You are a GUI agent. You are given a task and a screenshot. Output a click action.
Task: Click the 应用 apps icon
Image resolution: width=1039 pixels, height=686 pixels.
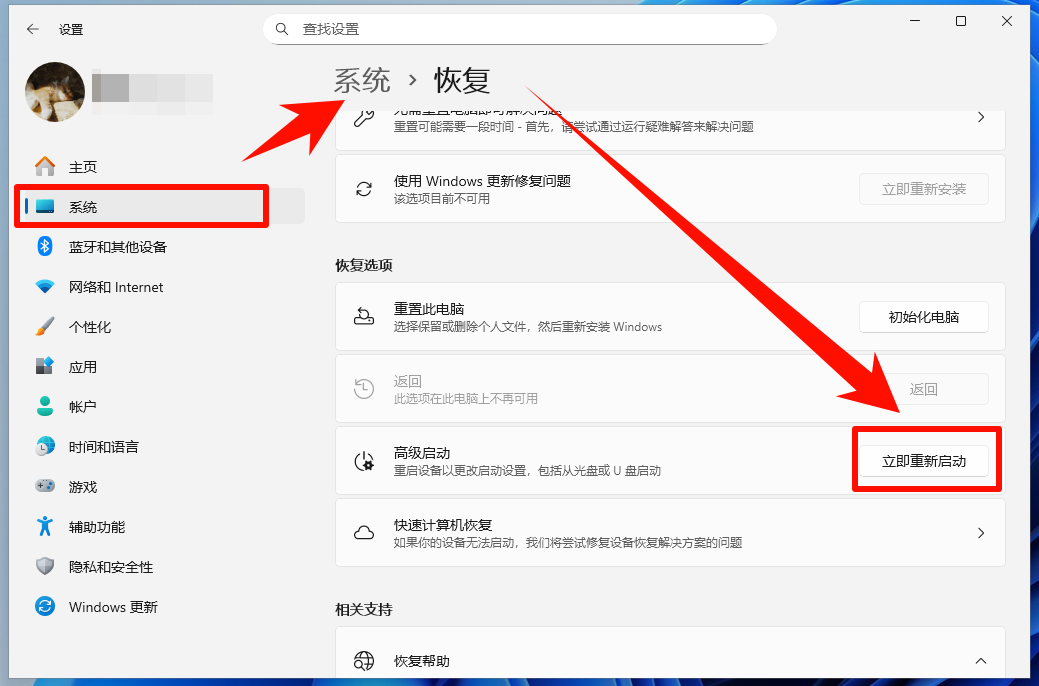pyautogui.click(x=45, y=366)
